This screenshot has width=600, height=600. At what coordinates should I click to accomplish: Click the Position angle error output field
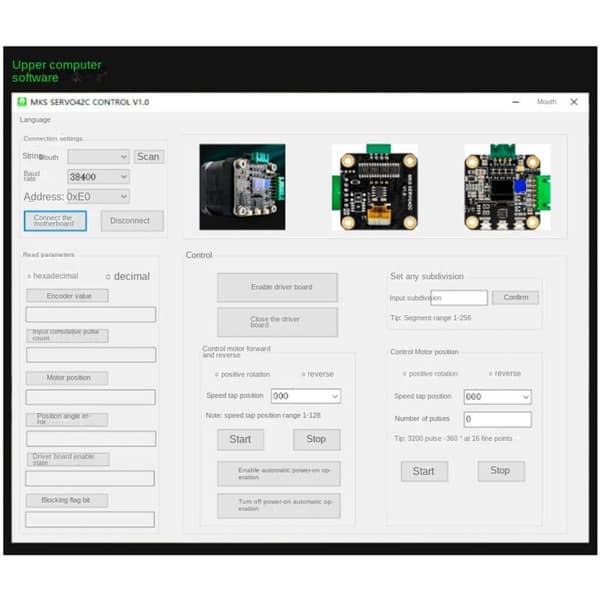click(91, 439)
